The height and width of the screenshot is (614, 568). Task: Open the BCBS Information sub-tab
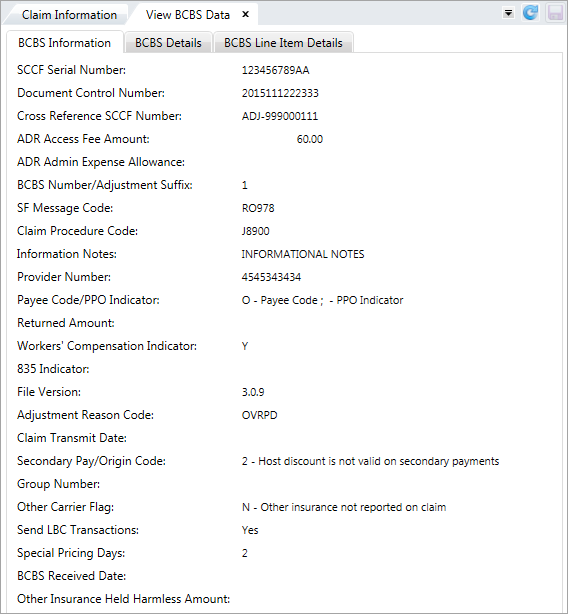tap(65, 43)
